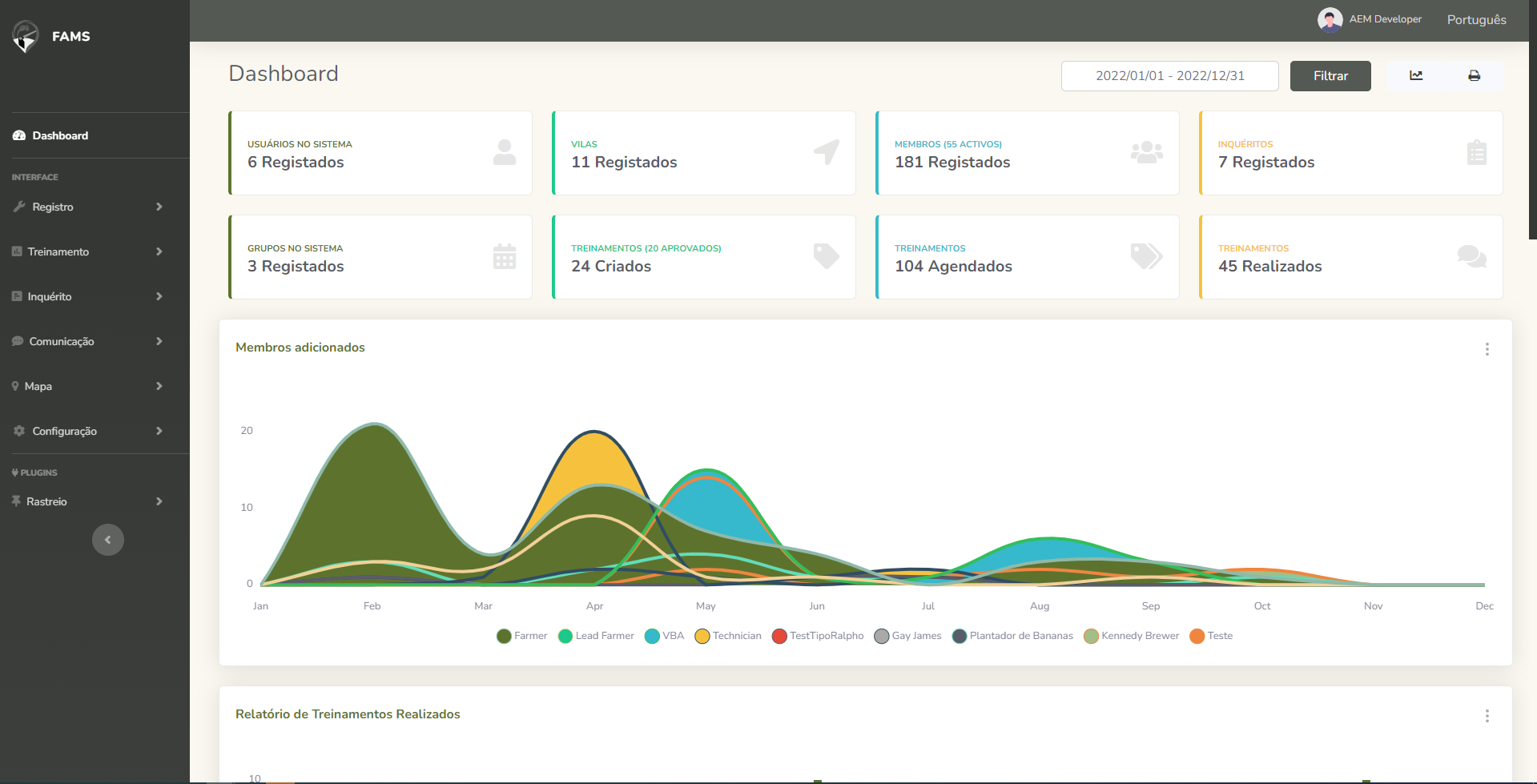Click the clipboard icon on Inquéritos card
The width and height of the screenshot is (1537, 784).
pos(1476,152)
